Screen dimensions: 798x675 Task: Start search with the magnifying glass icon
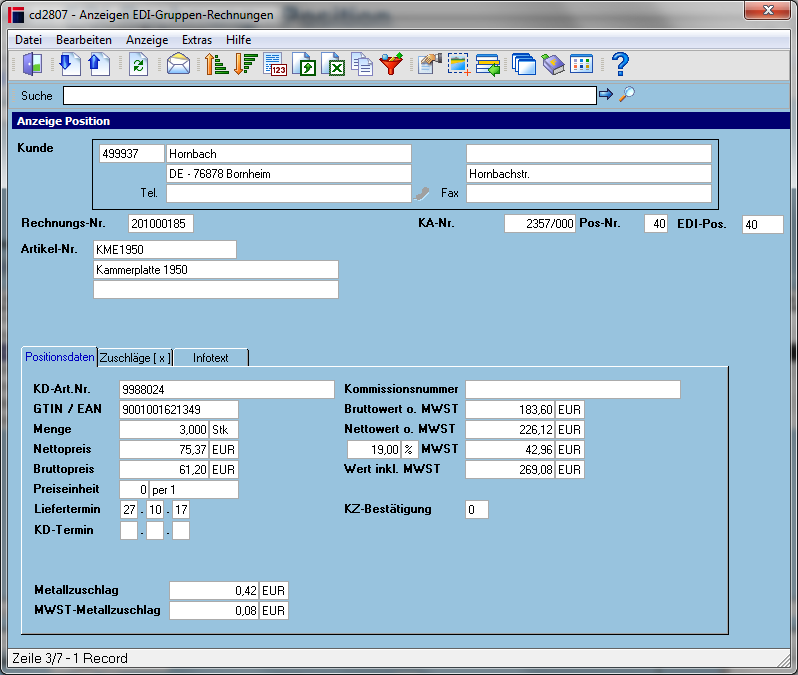click(627, 94)
